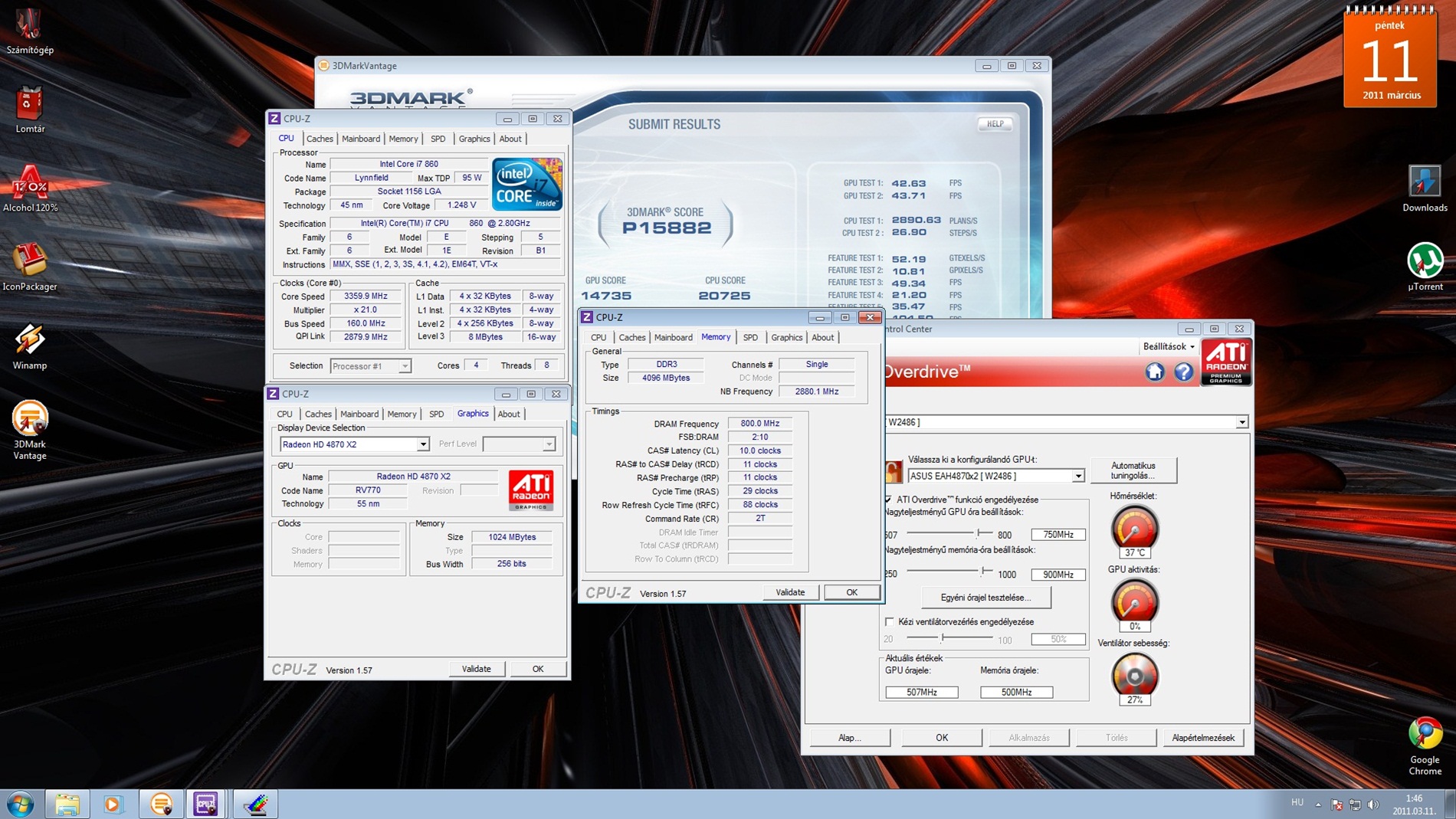Open Mainboard tab in the CPU-Z processor window
Image resolution: width=1456 pixels, height=819 pixels.
point(361,139)
